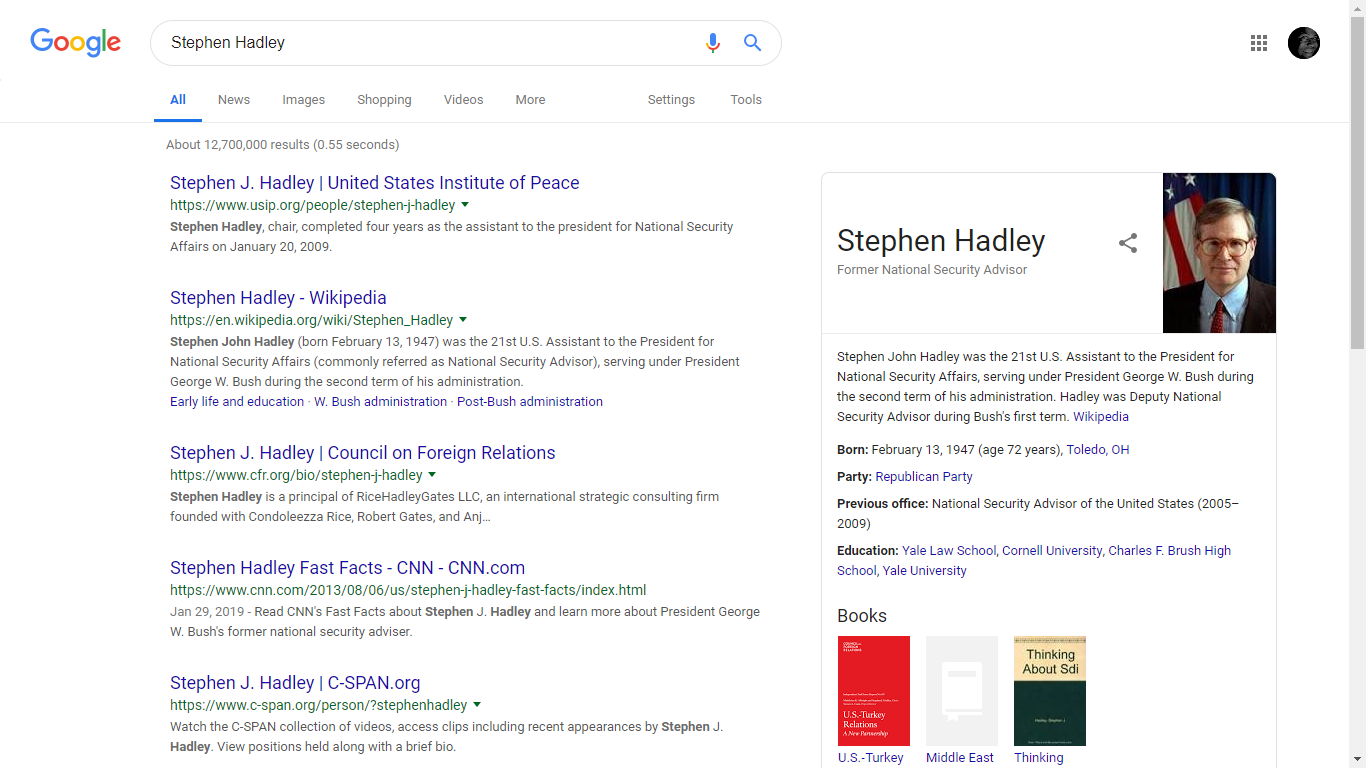Click the scrollbar down arrow

click(1357, 760)
